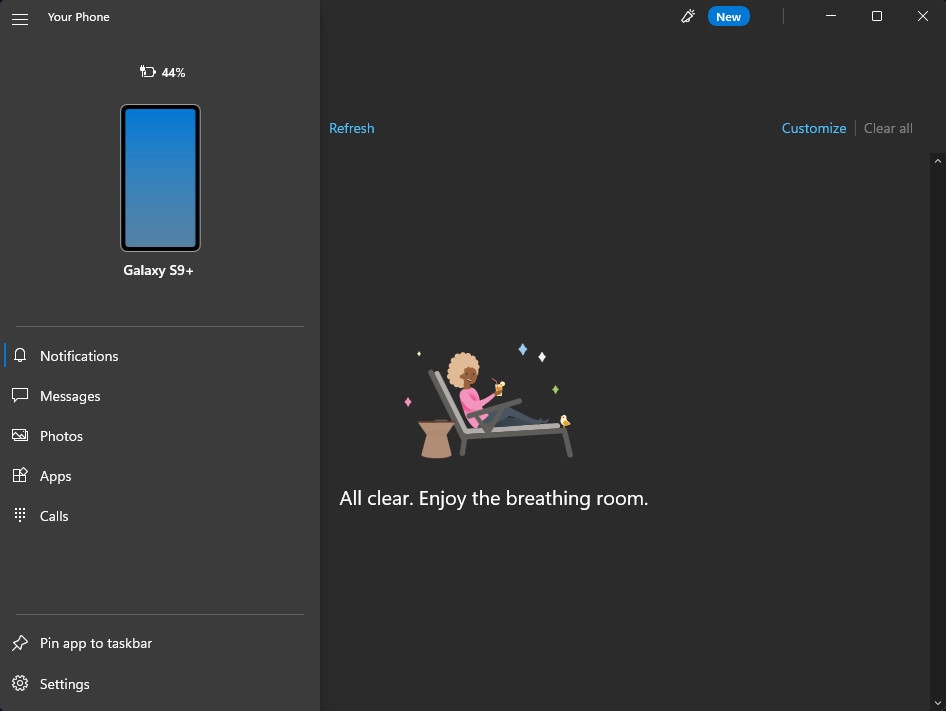Open Settings label in sidebar

[x=65, y=684]
